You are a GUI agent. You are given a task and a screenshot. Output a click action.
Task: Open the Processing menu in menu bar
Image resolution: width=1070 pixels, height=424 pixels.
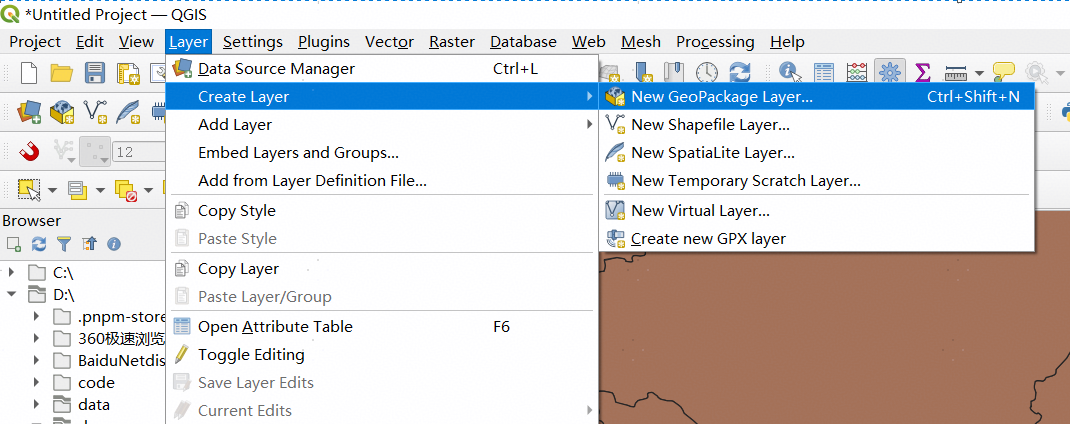(714, 41)
